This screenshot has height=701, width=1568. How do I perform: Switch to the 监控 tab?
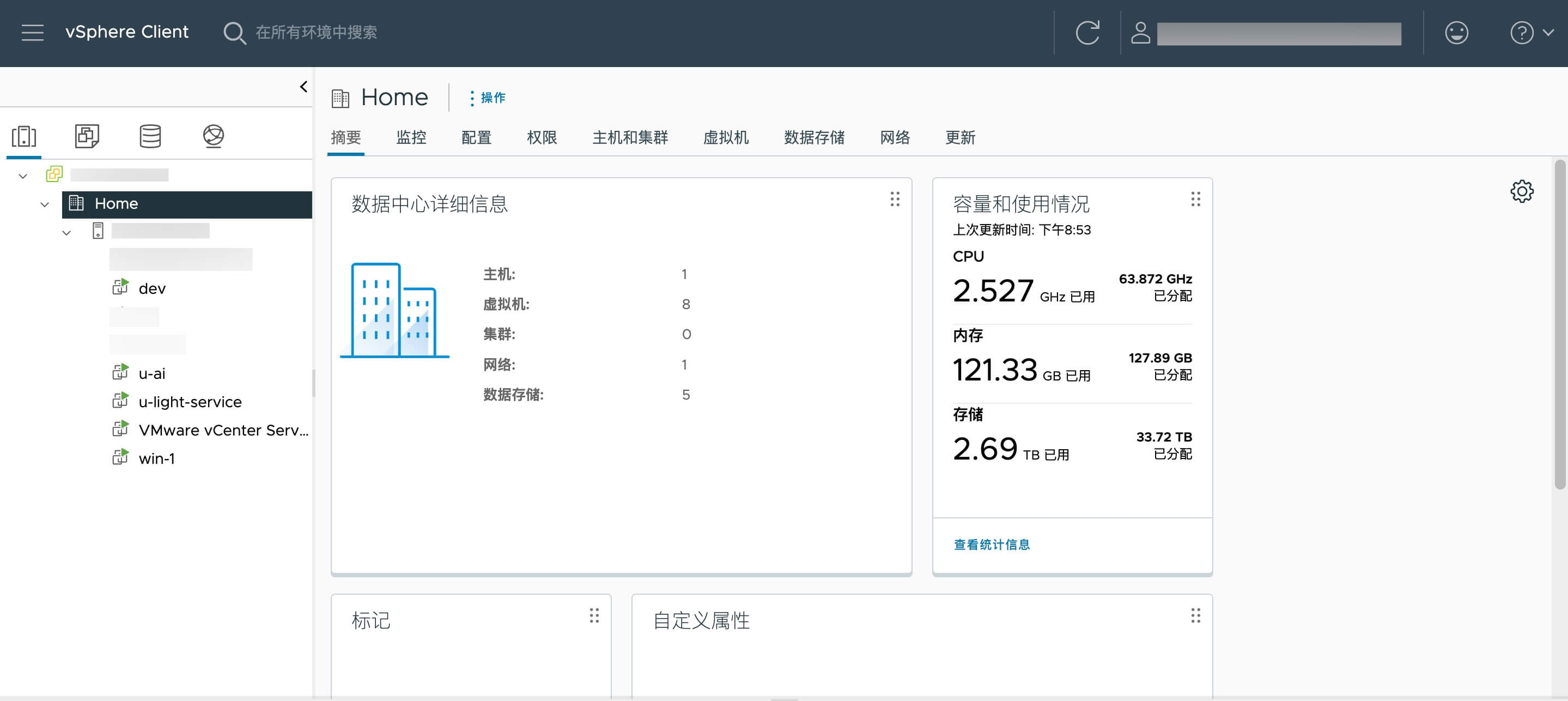[411, 138]
